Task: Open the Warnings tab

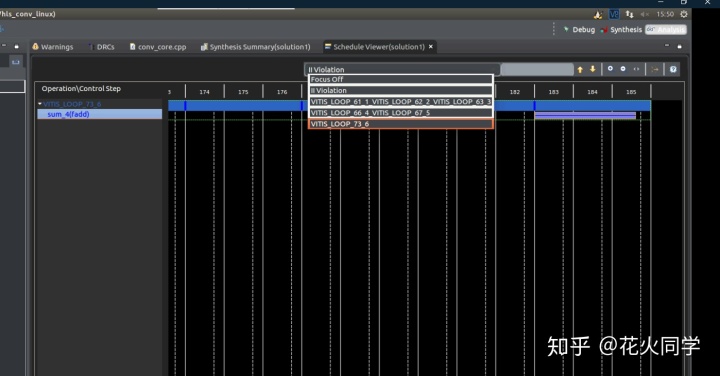Action: [x=52, y=47]
